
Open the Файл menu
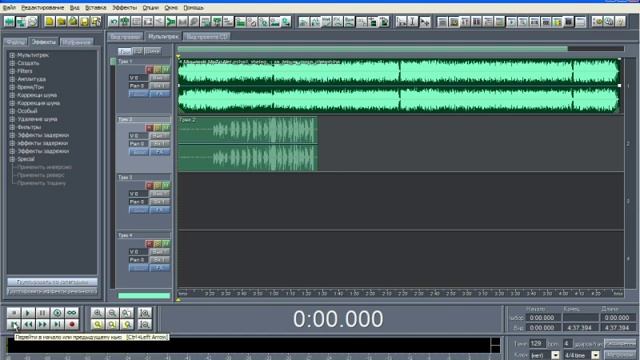9,8
